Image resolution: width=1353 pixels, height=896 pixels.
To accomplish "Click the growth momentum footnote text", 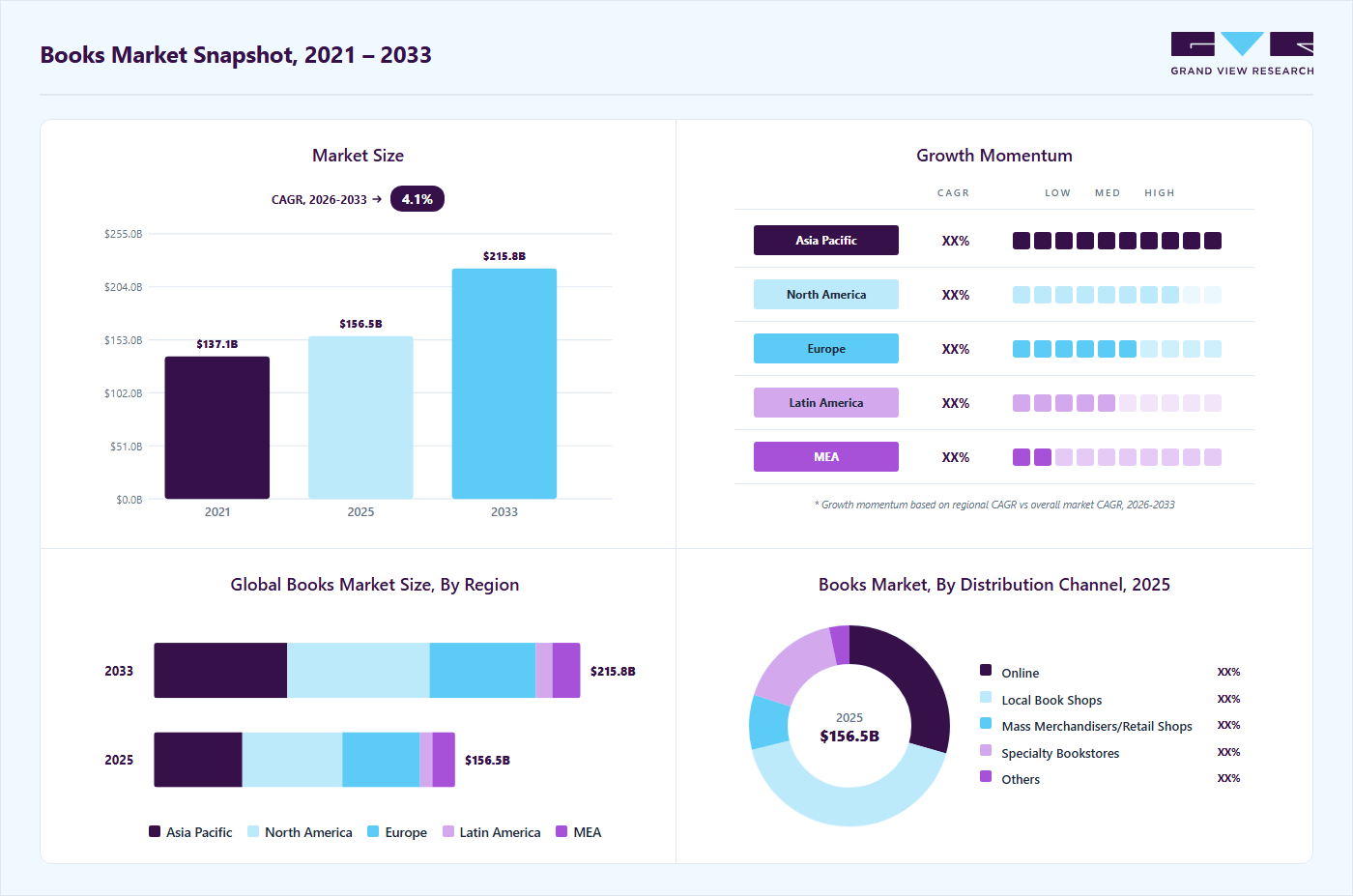I will coord(994,505).
